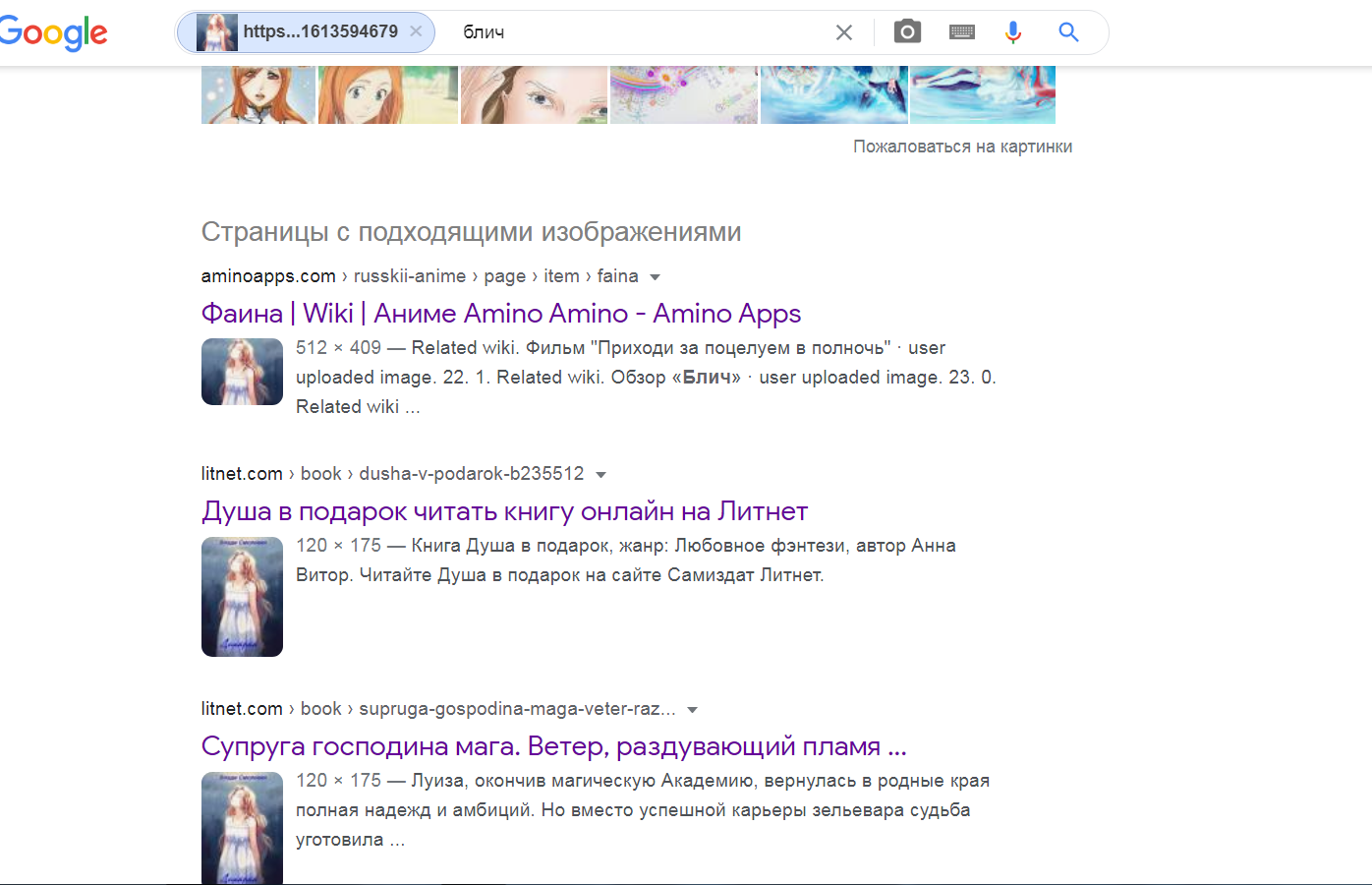Open Душа в подарок book link
The height and width of the screenshot is (885, 1372).
coord(504,511)
